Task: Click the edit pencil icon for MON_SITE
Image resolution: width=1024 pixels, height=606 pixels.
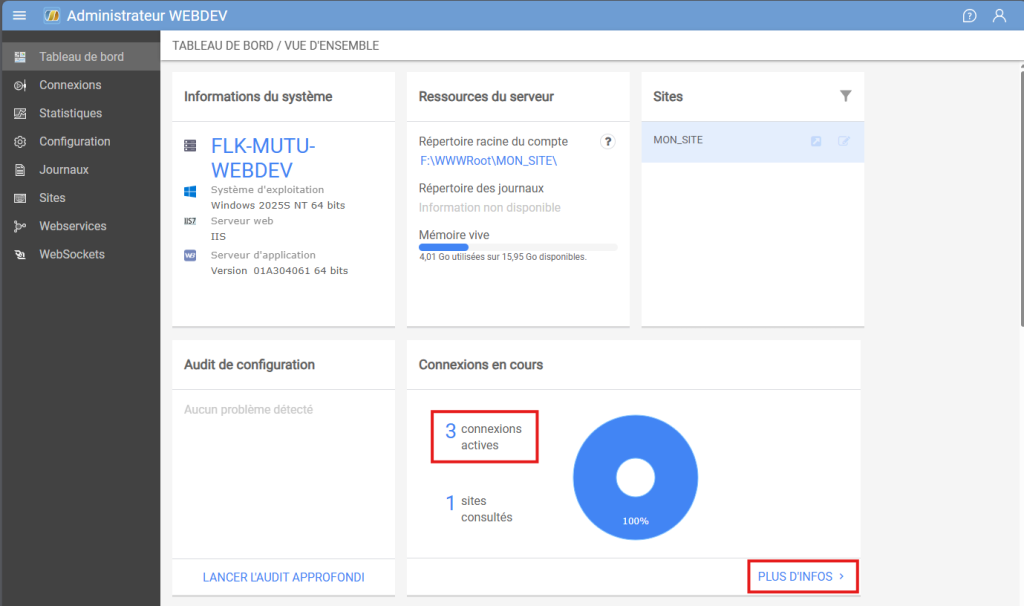Action: click(x=844, y=141)
